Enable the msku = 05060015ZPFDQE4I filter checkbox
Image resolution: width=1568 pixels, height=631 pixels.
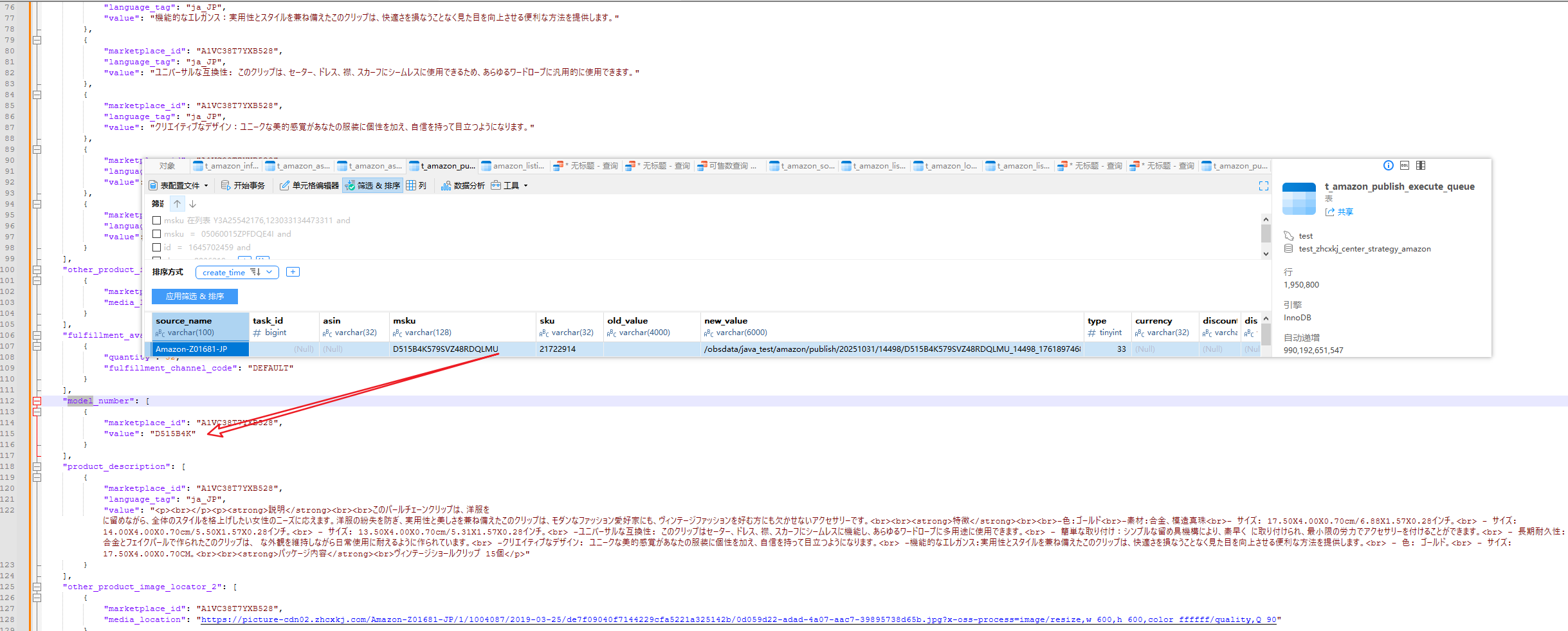tap(156, 233)
